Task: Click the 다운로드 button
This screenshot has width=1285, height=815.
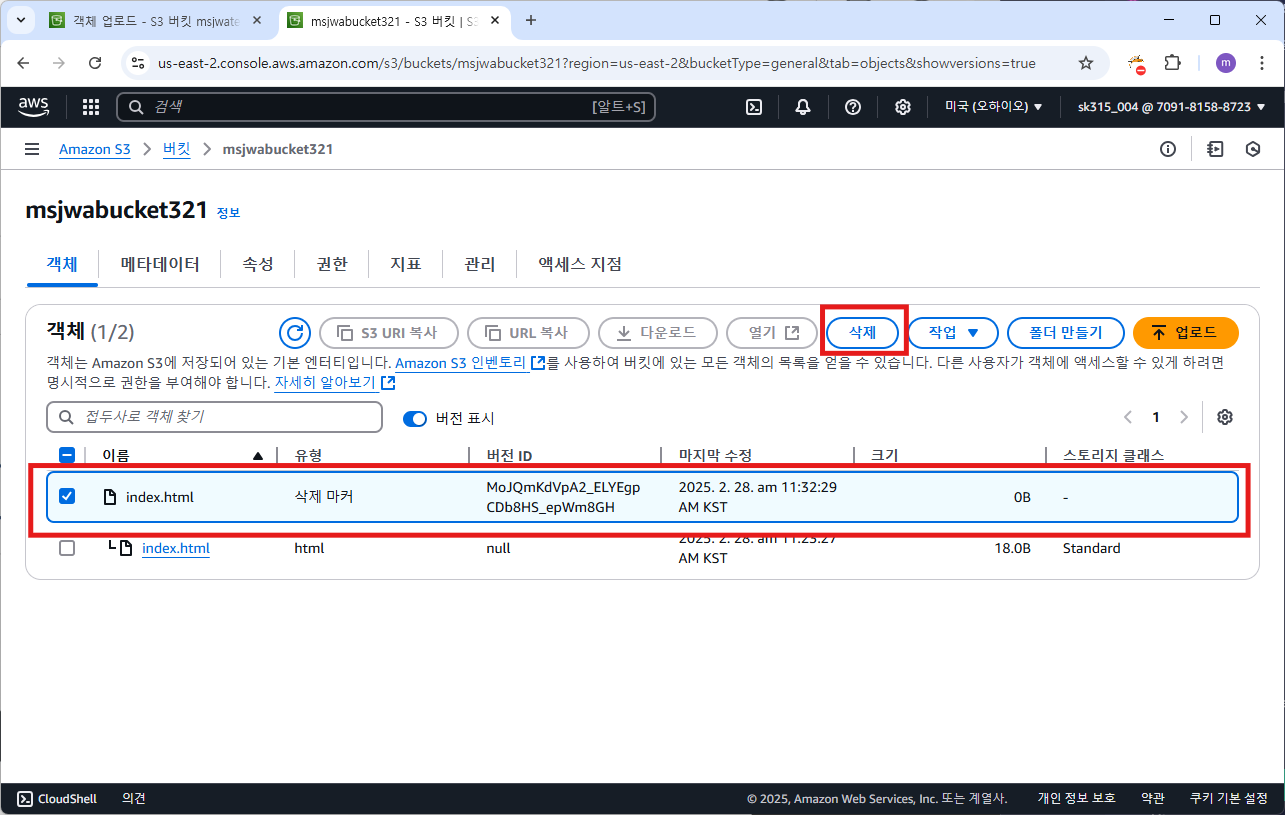Action: click(x=657, y=333)
